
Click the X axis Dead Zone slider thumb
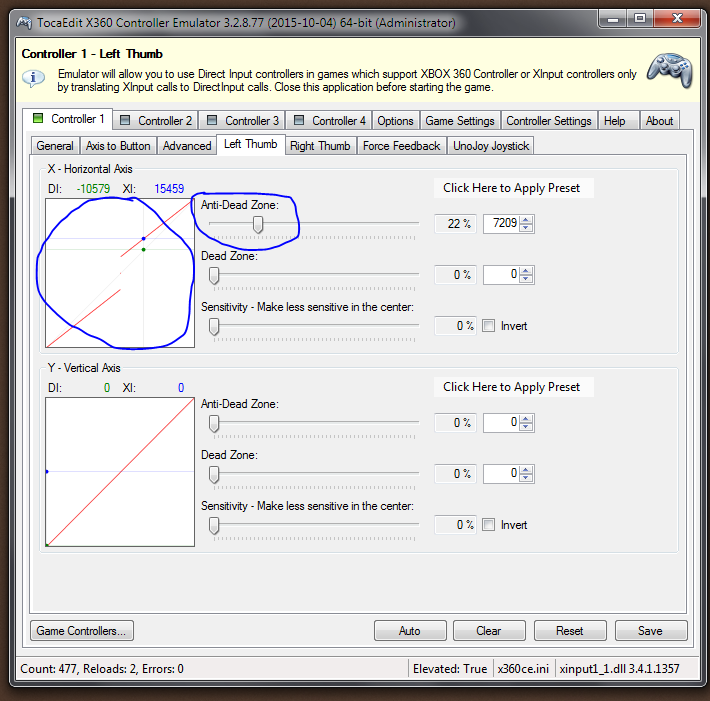pyautogui.click(x=214, y=275)
